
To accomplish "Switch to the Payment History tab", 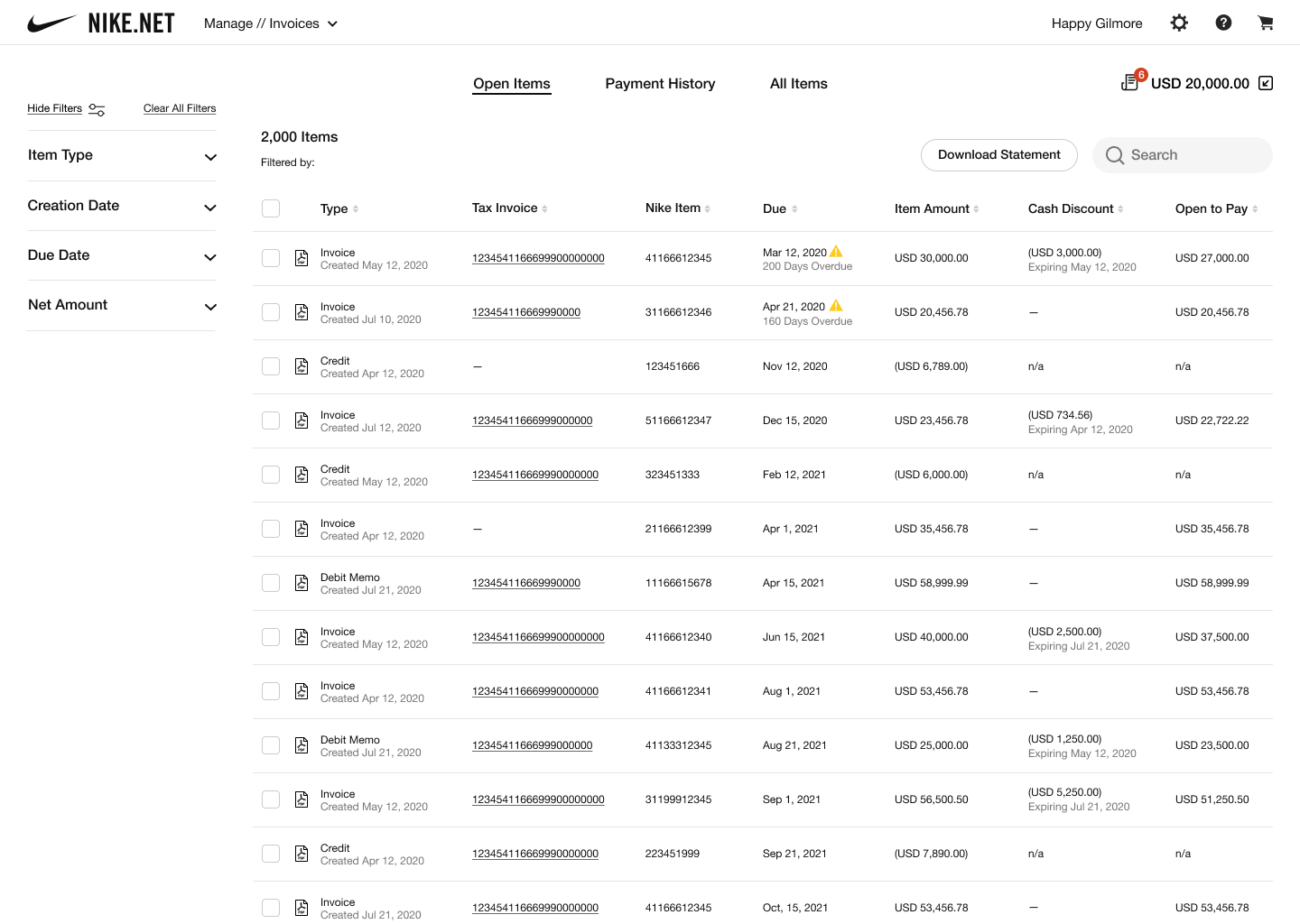I will point(660,84).
